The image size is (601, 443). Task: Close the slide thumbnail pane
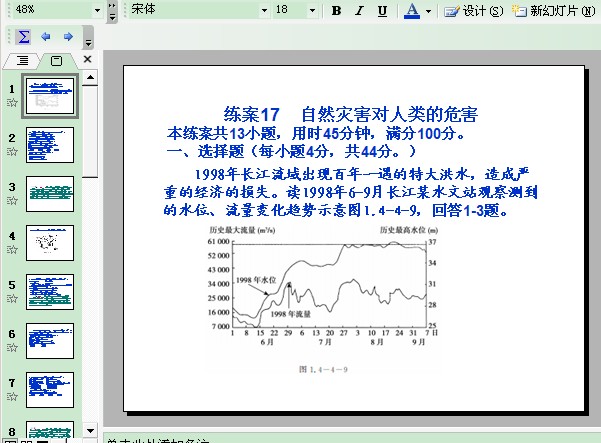click(87, 60)
